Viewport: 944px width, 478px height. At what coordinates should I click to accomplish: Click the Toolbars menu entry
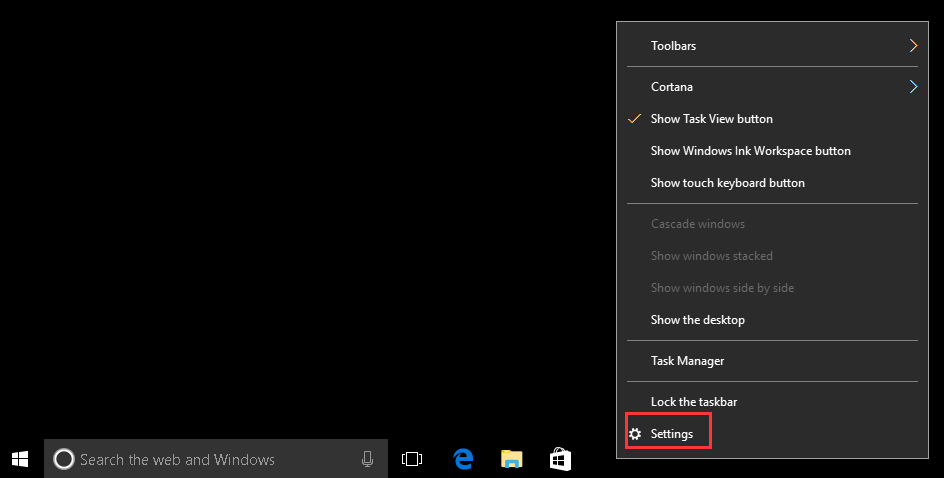(673, 46)
